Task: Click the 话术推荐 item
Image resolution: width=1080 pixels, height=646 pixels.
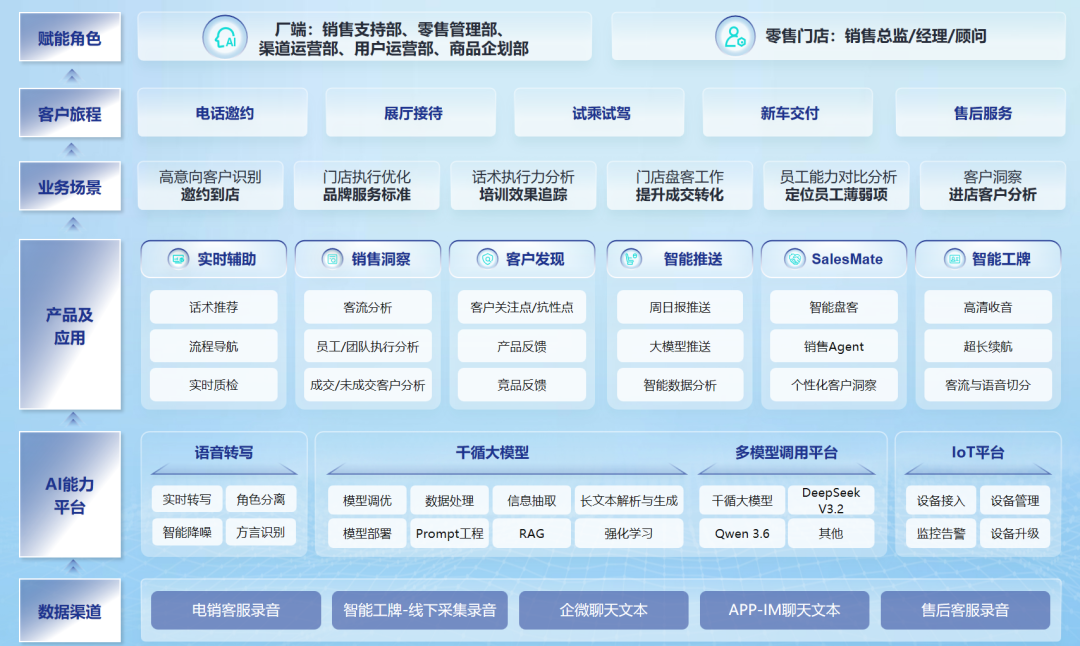Action: point(214,307)
